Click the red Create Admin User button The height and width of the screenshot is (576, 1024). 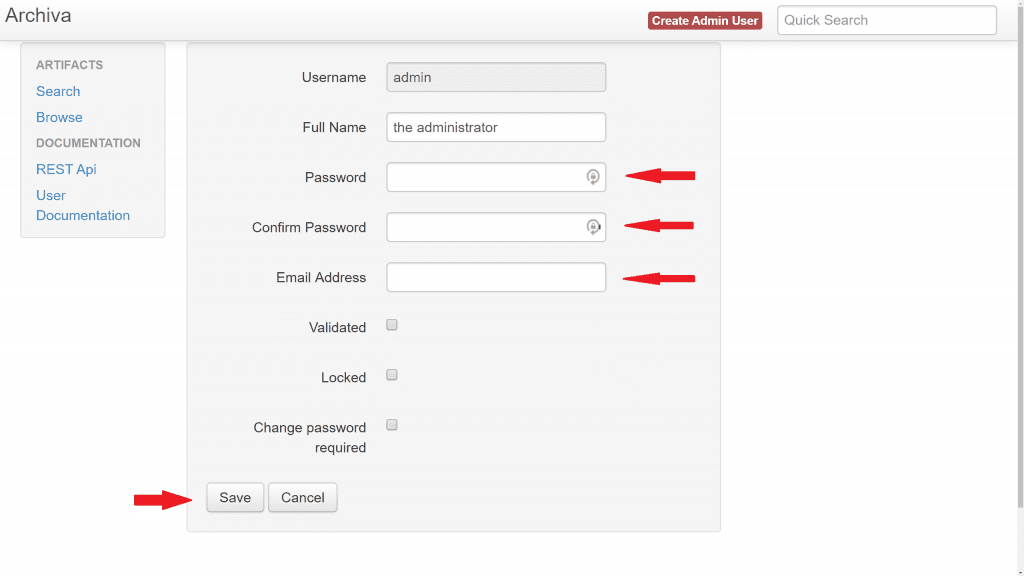pos(705,20)
